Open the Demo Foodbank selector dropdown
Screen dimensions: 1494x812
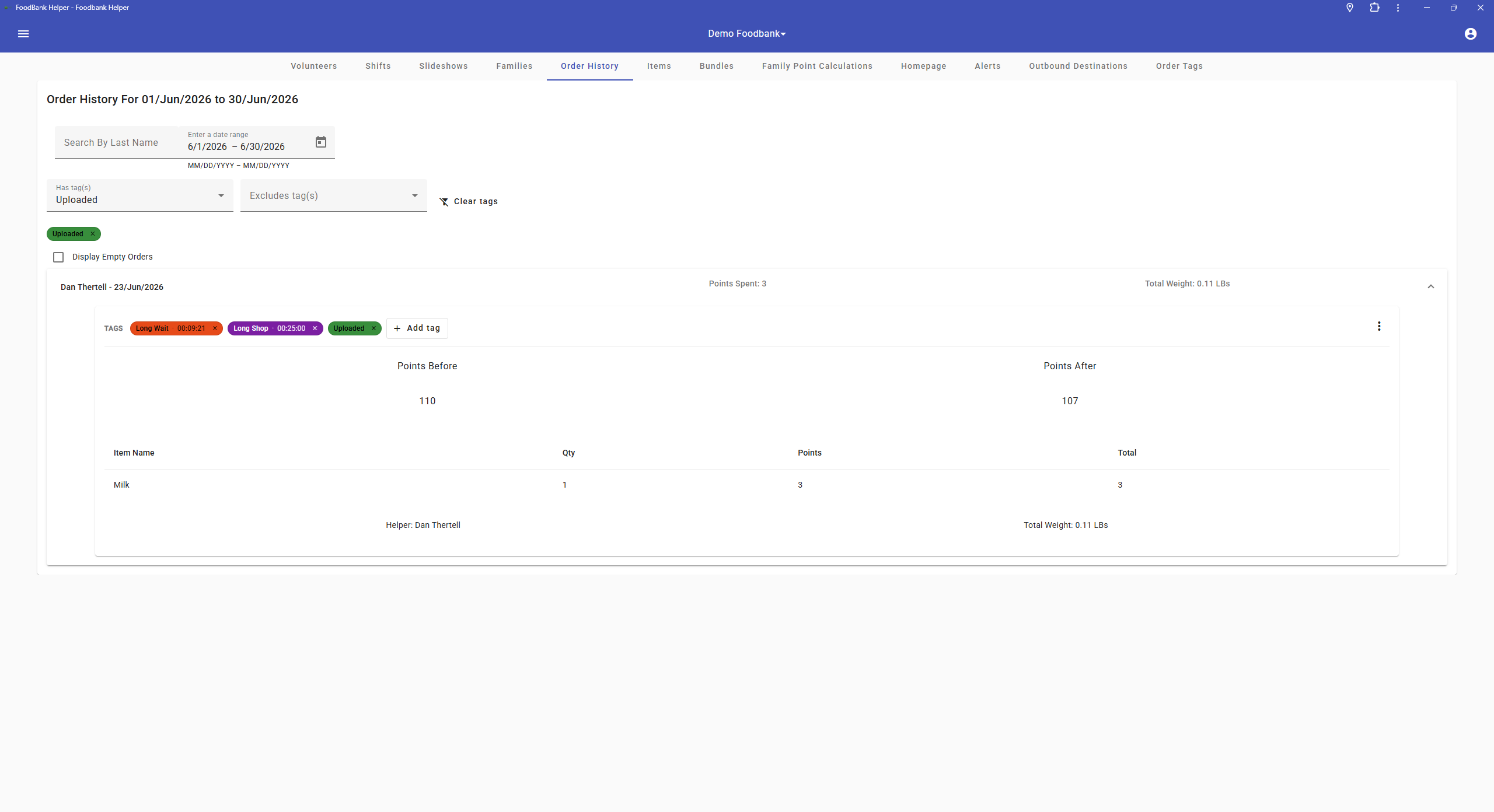747,34
